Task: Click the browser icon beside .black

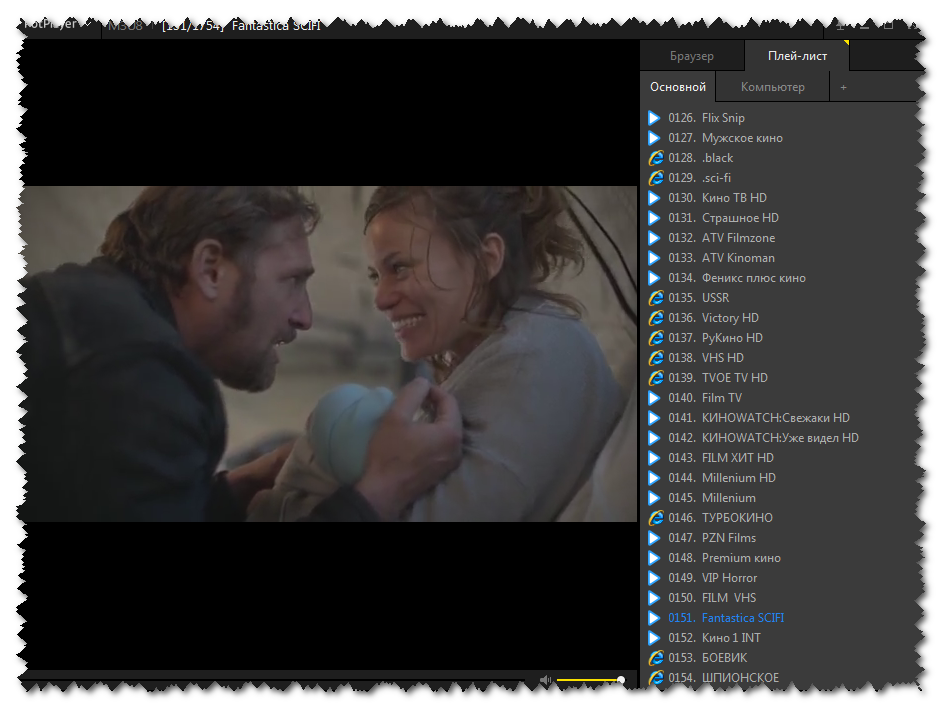Action: [656, 158]
